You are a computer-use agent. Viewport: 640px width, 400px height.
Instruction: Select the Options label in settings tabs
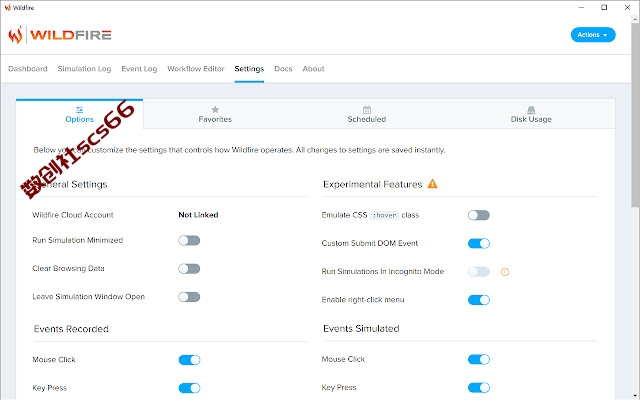tap(80, 119)
